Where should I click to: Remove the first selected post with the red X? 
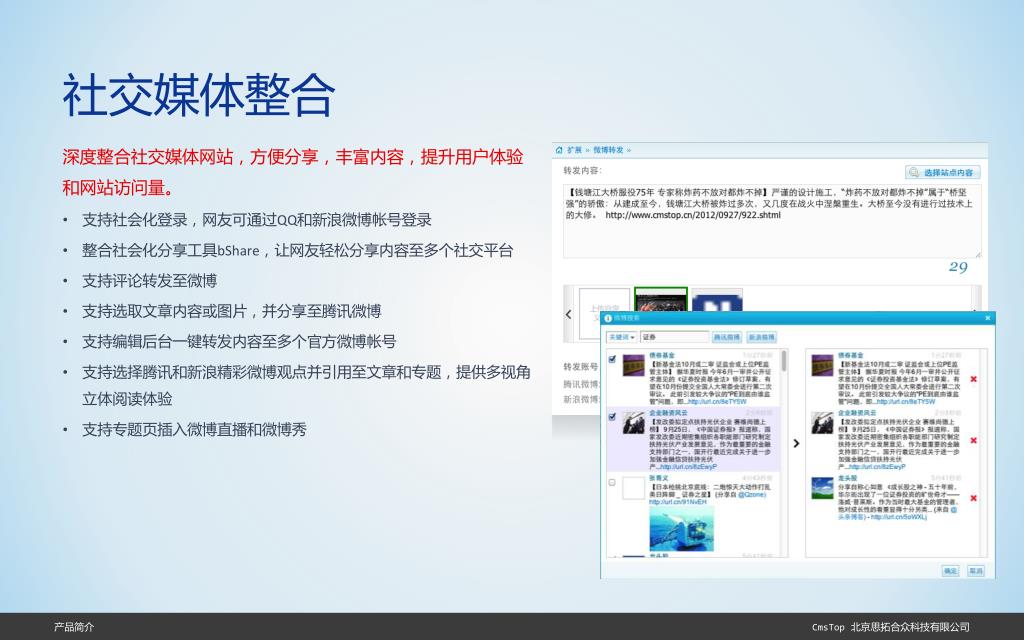tap(973, 379)
